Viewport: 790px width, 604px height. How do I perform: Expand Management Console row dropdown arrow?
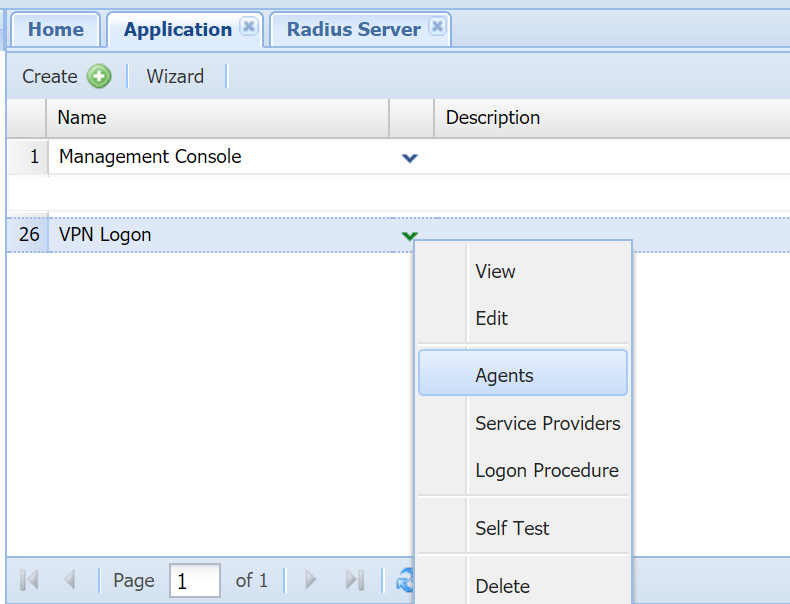coord(409,158)
